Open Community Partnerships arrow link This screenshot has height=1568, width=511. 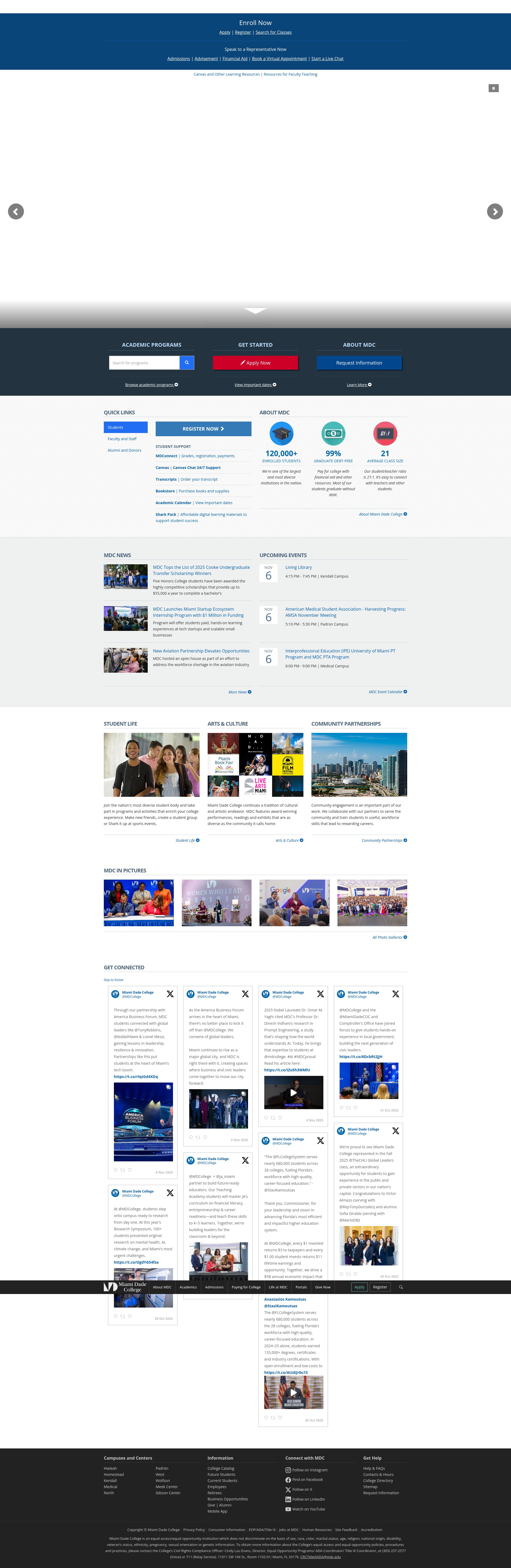click(385, 841)
